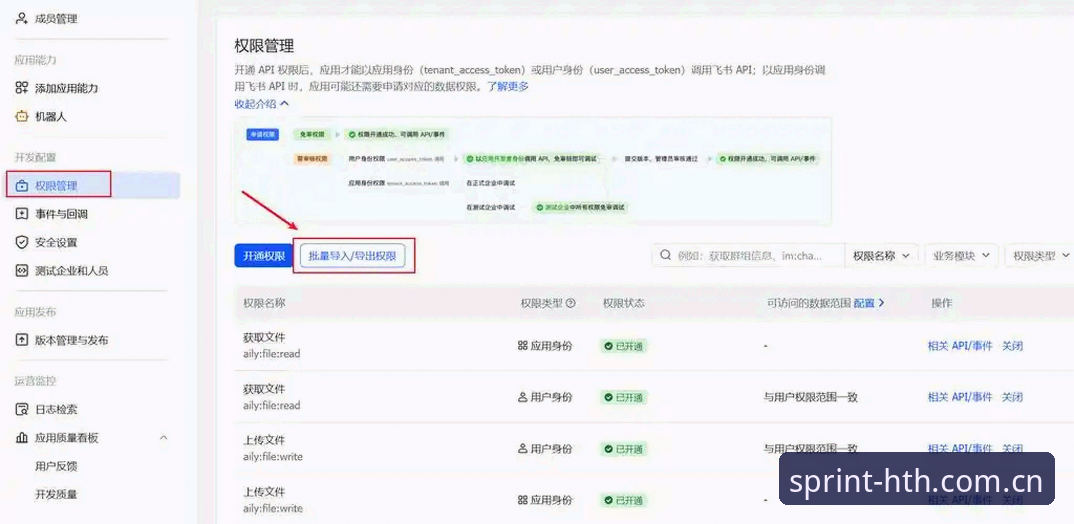Click the 操作 column header

tap(941, 303)
